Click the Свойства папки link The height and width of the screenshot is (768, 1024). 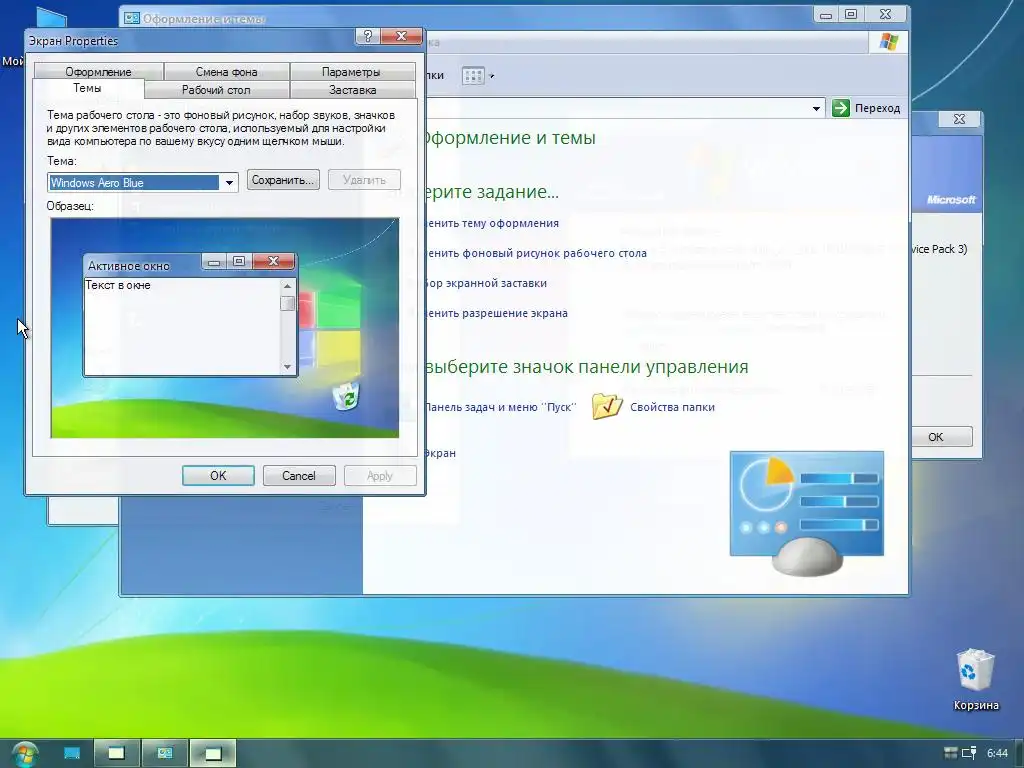[x=672, y=408]
